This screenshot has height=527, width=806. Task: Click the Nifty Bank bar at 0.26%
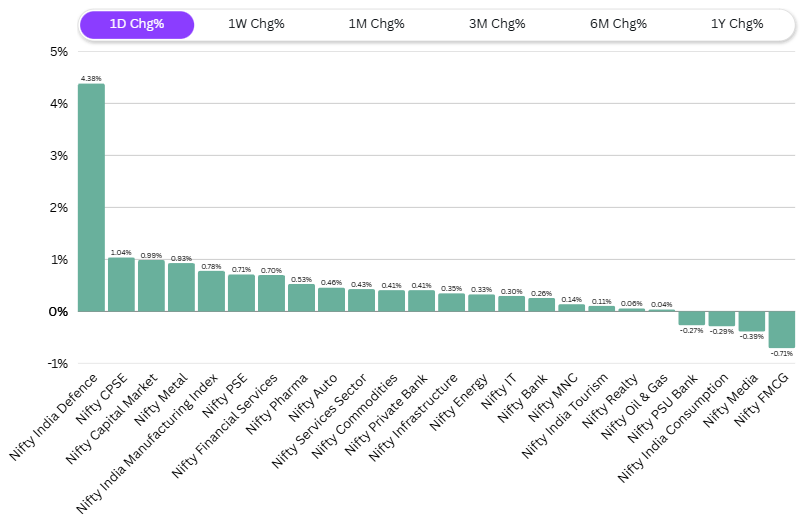[542, 305]
